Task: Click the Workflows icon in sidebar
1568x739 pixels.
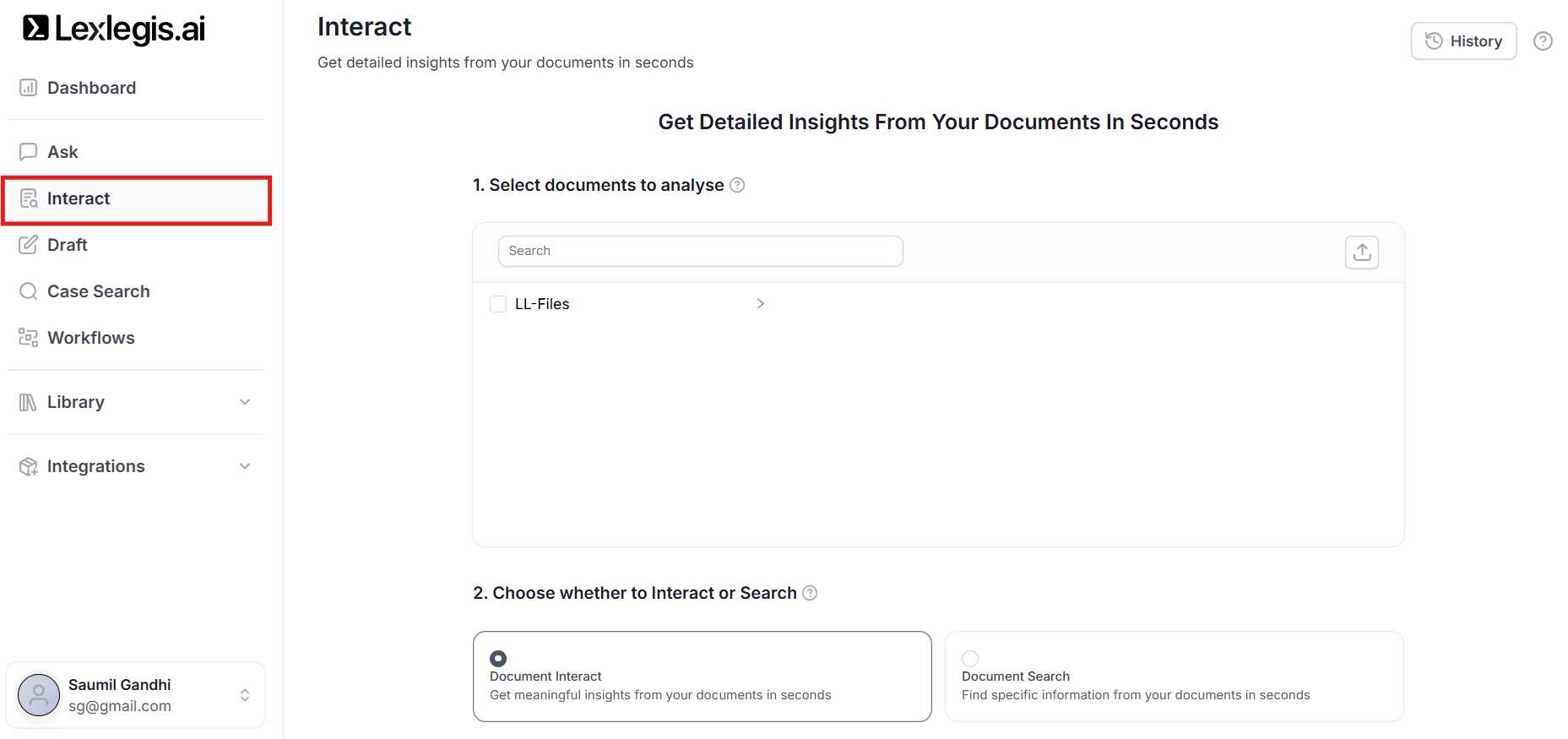Action: 29,338
